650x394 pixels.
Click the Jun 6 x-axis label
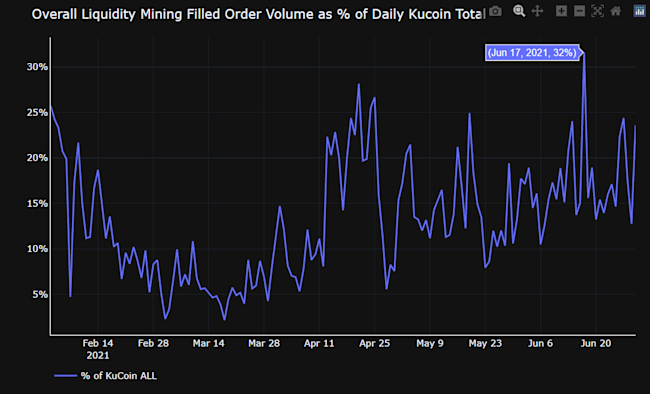coord(541,343)
